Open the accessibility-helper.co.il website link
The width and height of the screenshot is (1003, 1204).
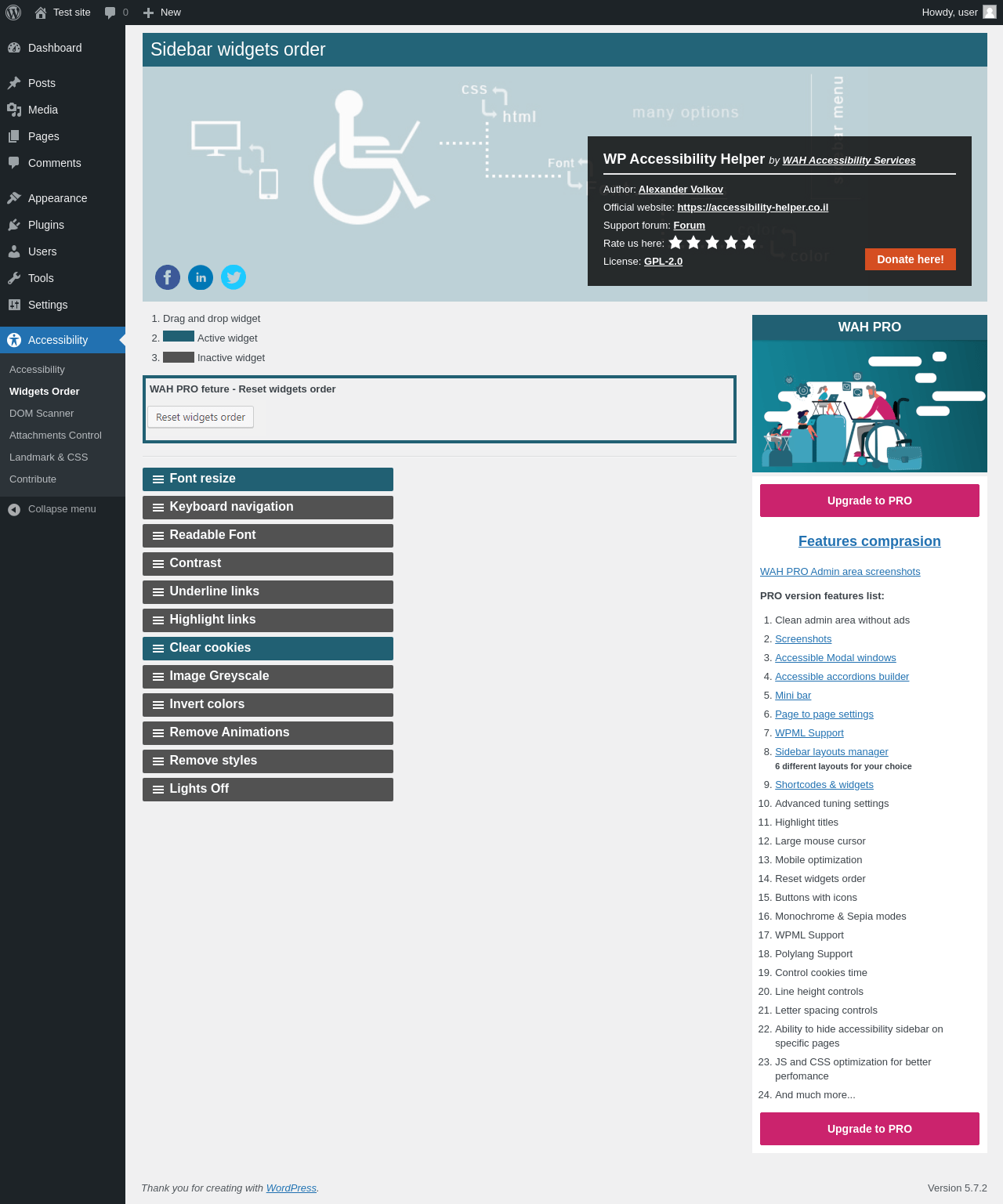pyautogui.click(x=752, y=208)
